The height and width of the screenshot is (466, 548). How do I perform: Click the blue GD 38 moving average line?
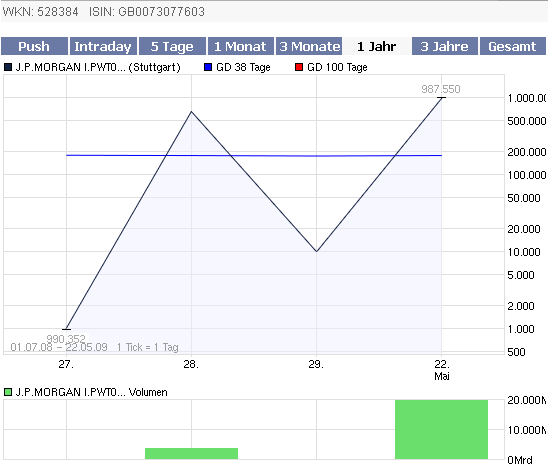tap(254, 156)
